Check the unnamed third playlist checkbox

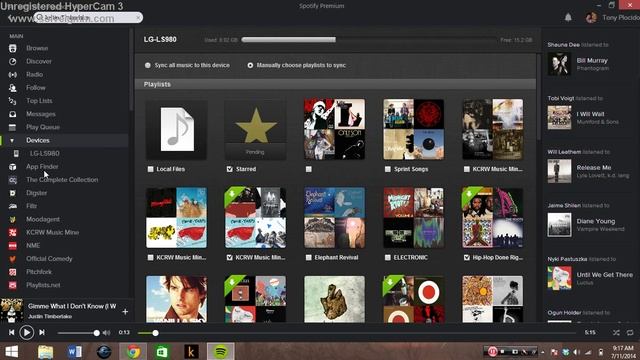point(309,169)
